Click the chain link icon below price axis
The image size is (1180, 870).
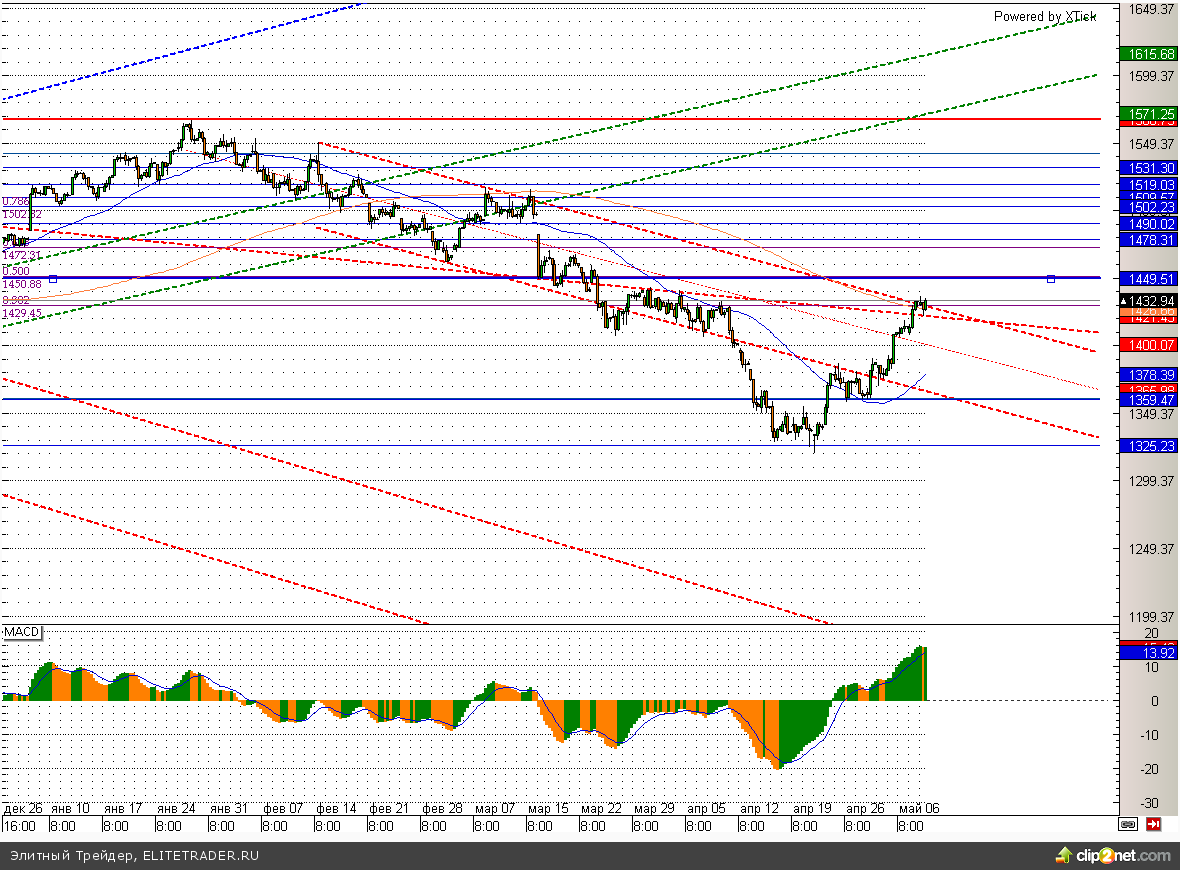(x=1128, y=825)
